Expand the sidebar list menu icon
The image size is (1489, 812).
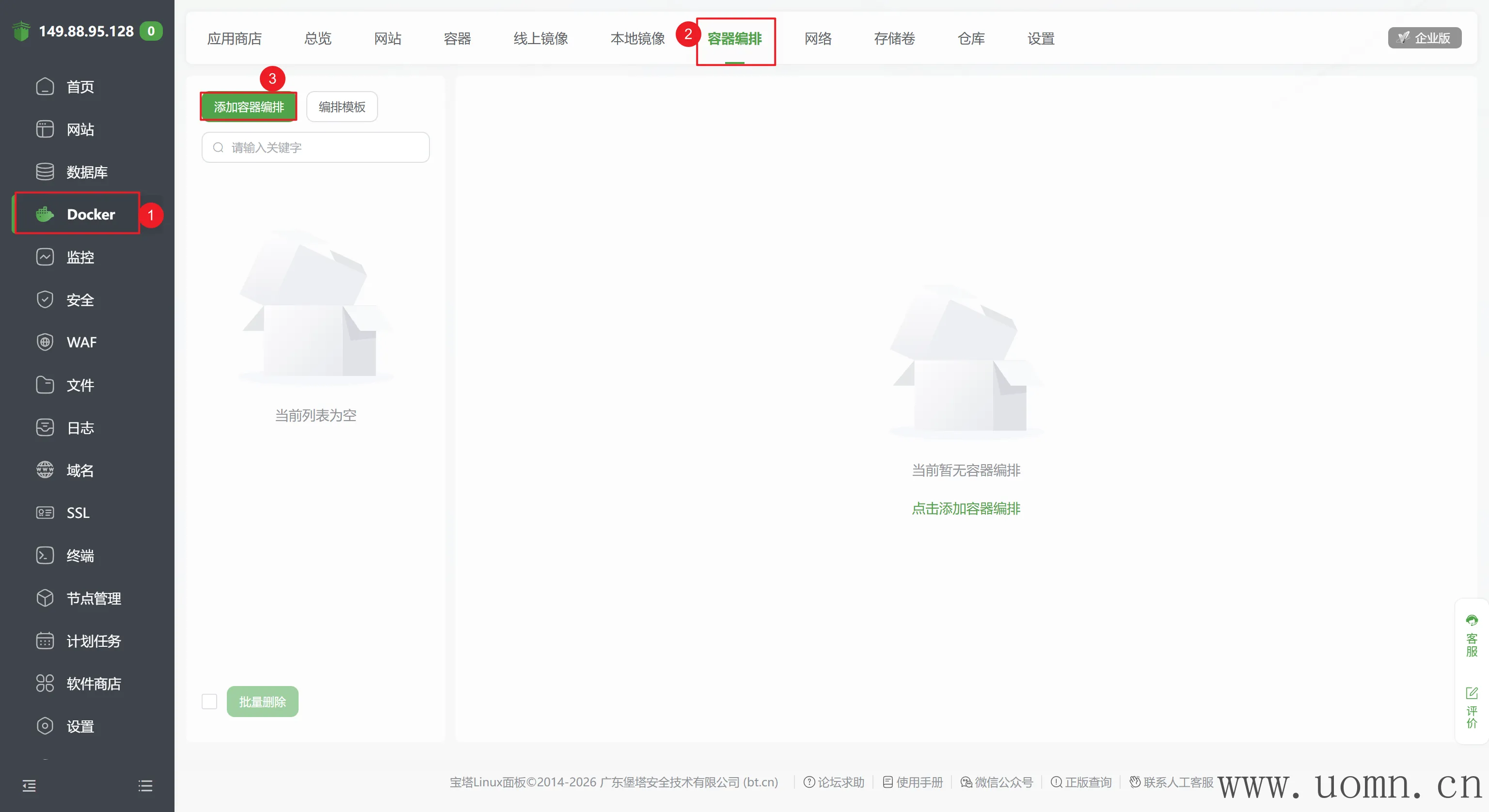pyautogui.click(x=145, y=786)
